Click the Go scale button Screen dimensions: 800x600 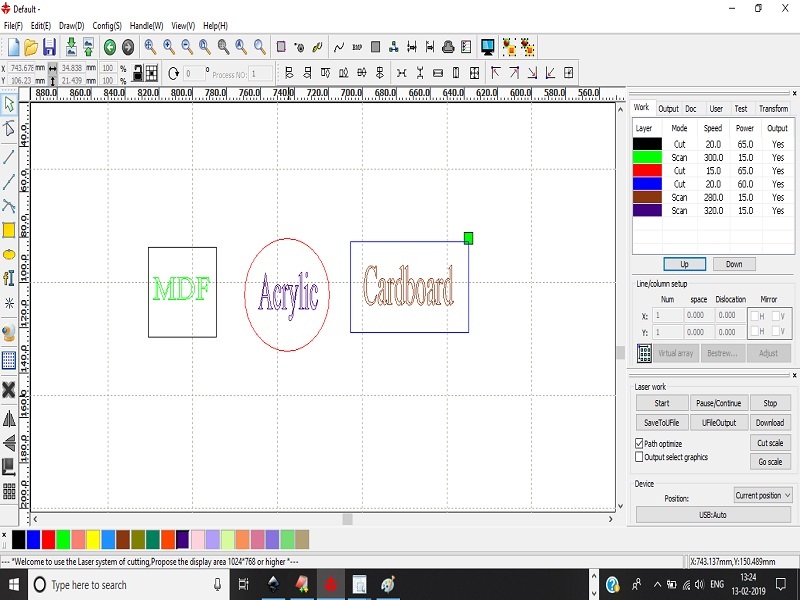(x=770, y=462)
